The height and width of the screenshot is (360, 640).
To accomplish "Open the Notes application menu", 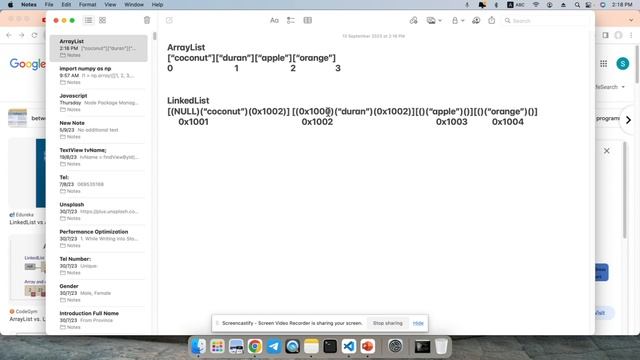I will (x=29, y=4).
